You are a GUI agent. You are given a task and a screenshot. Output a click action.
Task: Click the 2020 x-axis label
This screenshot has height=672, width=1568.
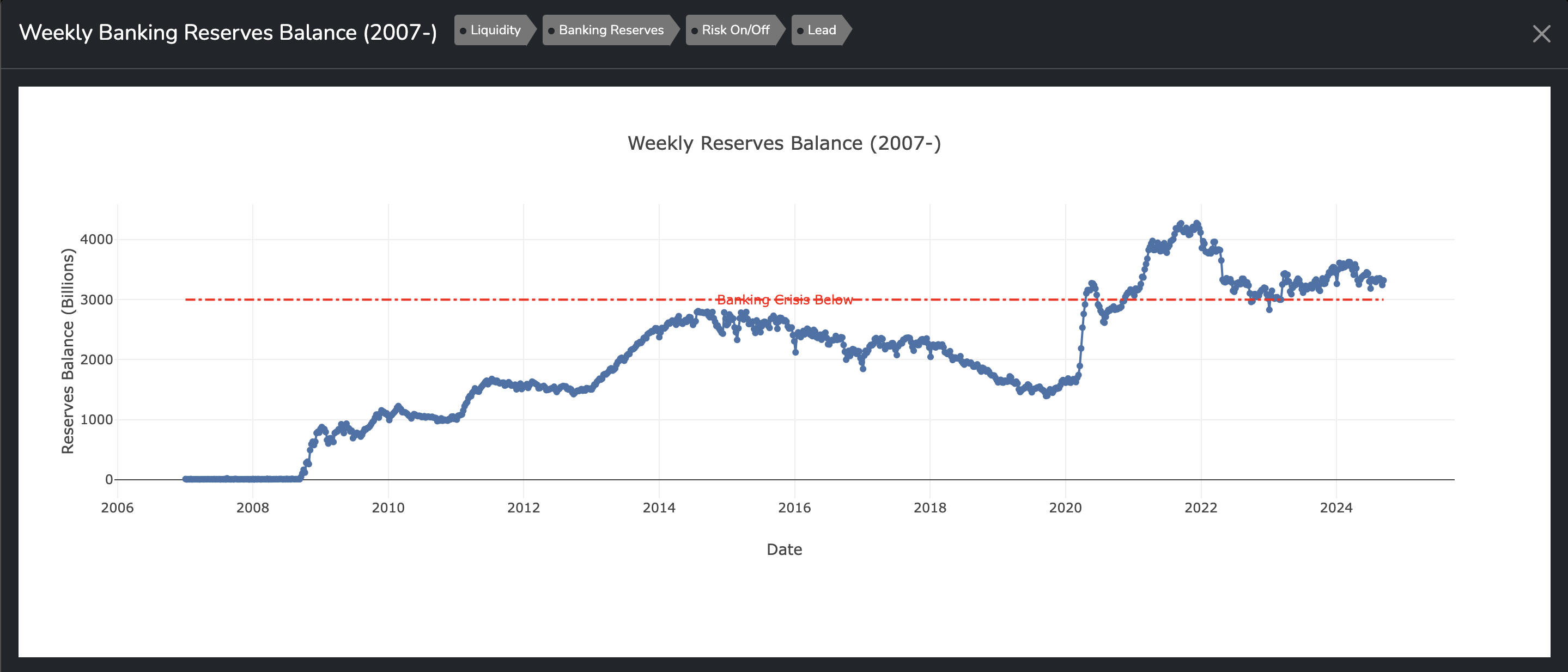pyautogui.click(x=1065, y=508)
